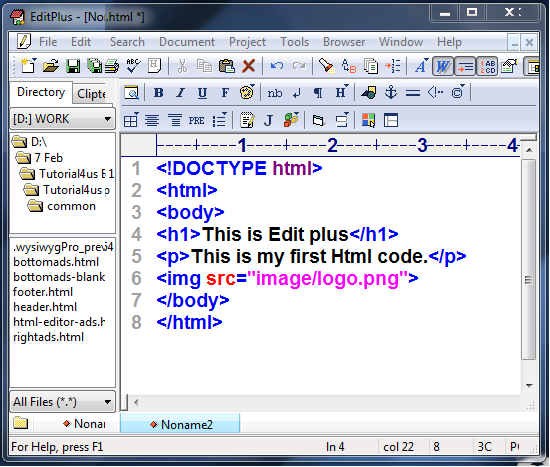Save the document with the floppy disk icon
The image size is (550, 467).
tap(73, 66)
